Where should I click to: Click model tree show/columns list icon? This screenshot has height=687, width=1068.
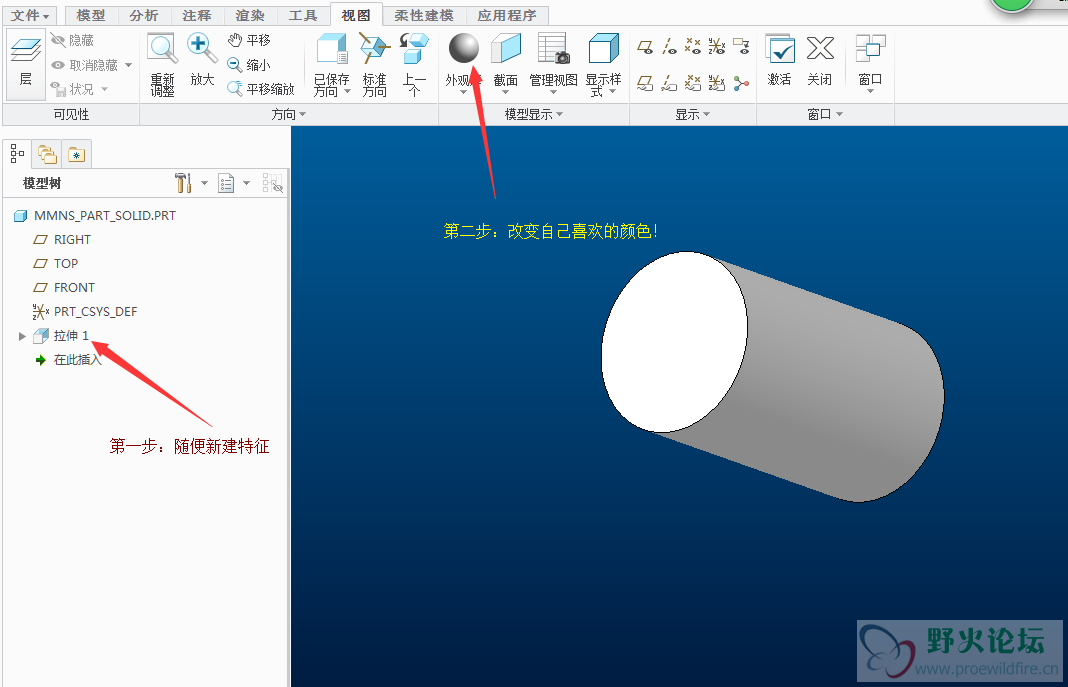[x=226, y=183]
